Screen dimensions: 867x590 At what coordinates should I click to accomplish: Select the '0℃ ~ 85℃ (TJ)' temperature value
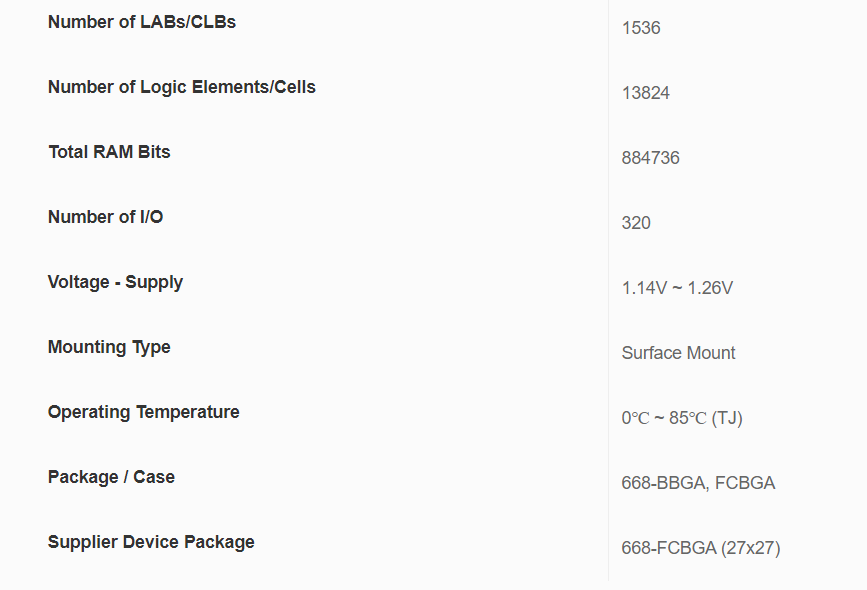(681, 418)
